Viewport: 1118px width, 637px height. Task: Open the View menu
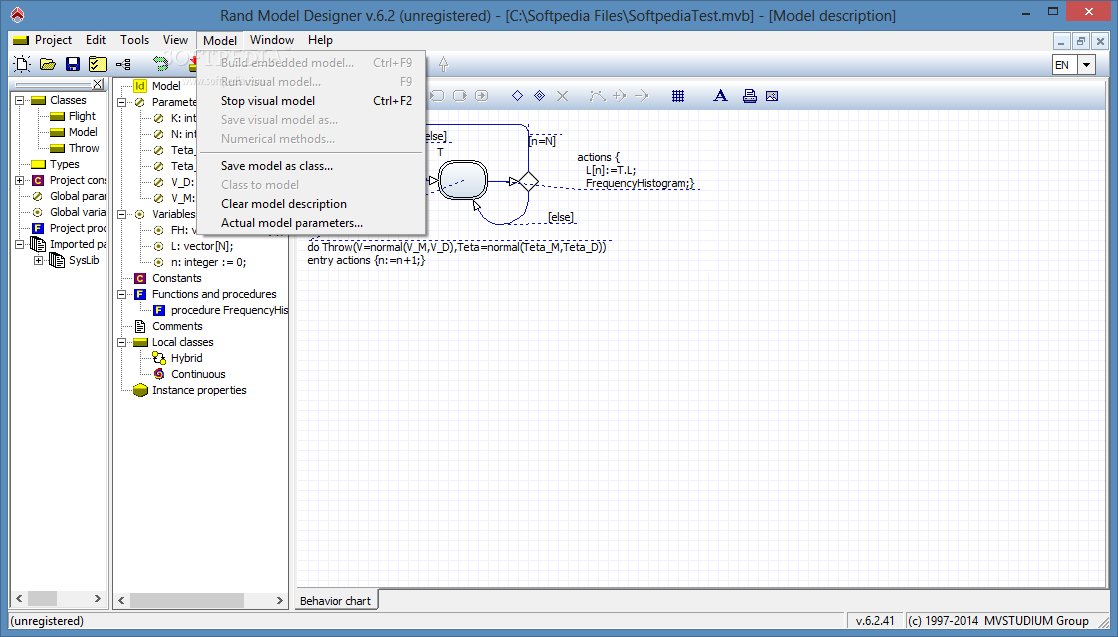[175, 40]
